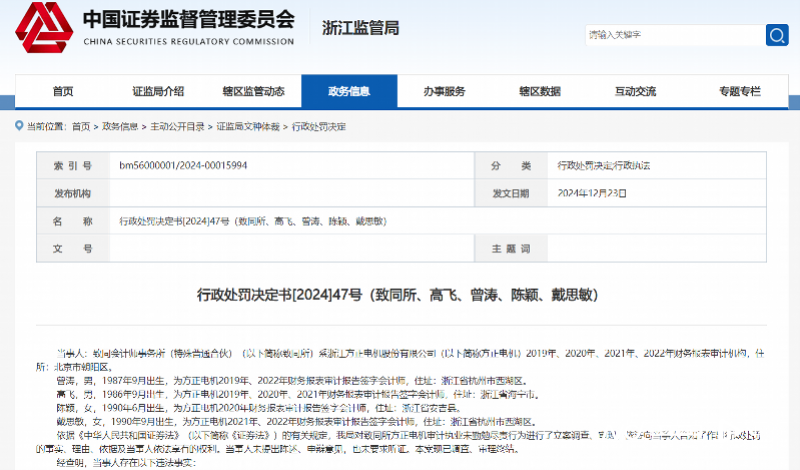This screenshot has height=470, width=800.
Task: Select the highlighted 政务信息 tab
Action: [x=348, y=91]
